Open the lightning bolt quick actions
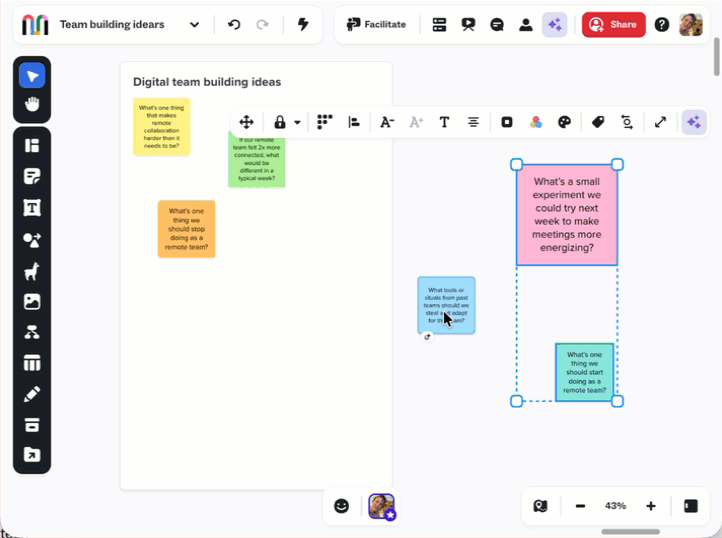 coord(303,24)
